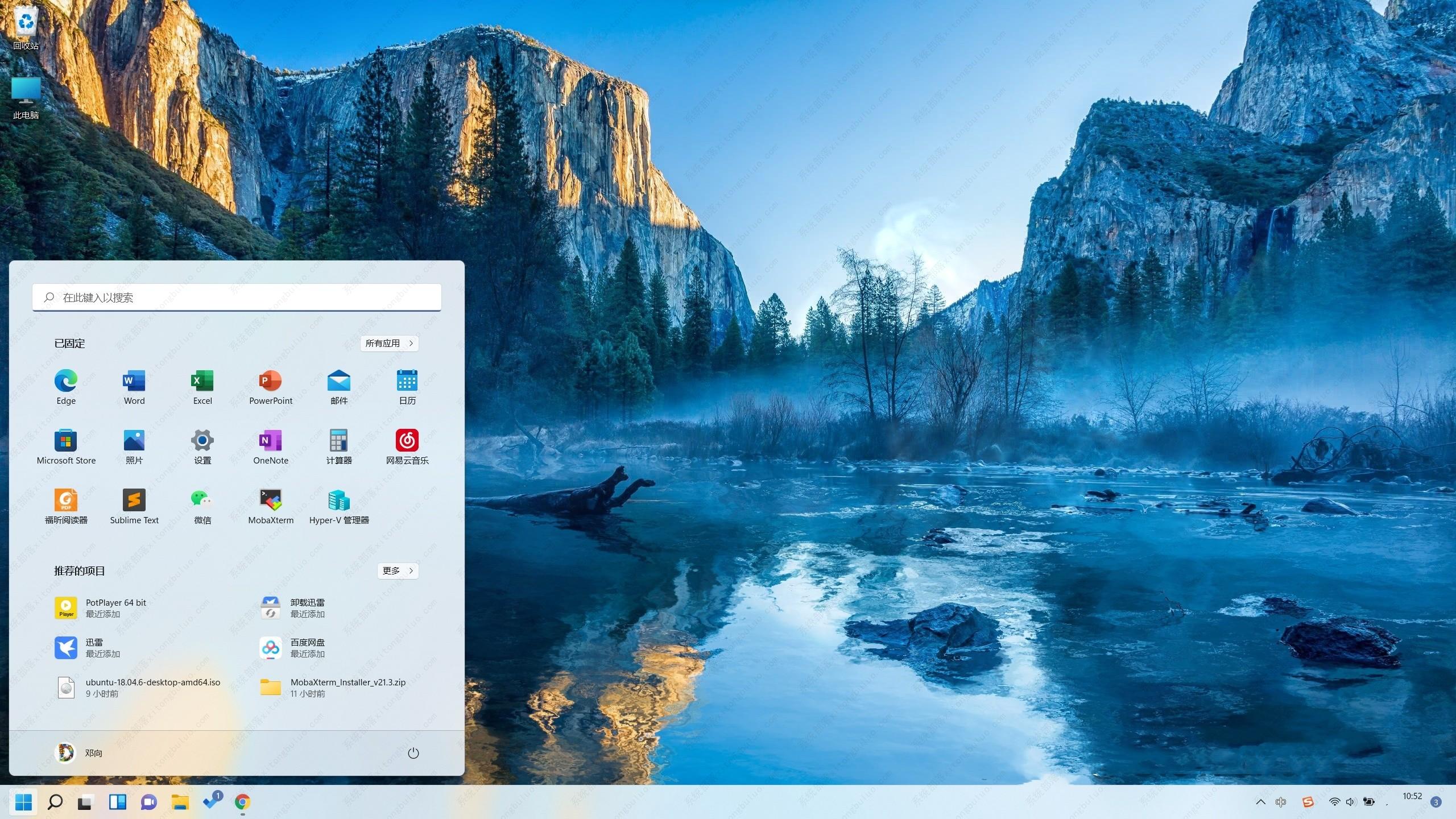Expand 更多 recommended items
The height and width of the screenshot is (819, 1456).
pos(398,570)
